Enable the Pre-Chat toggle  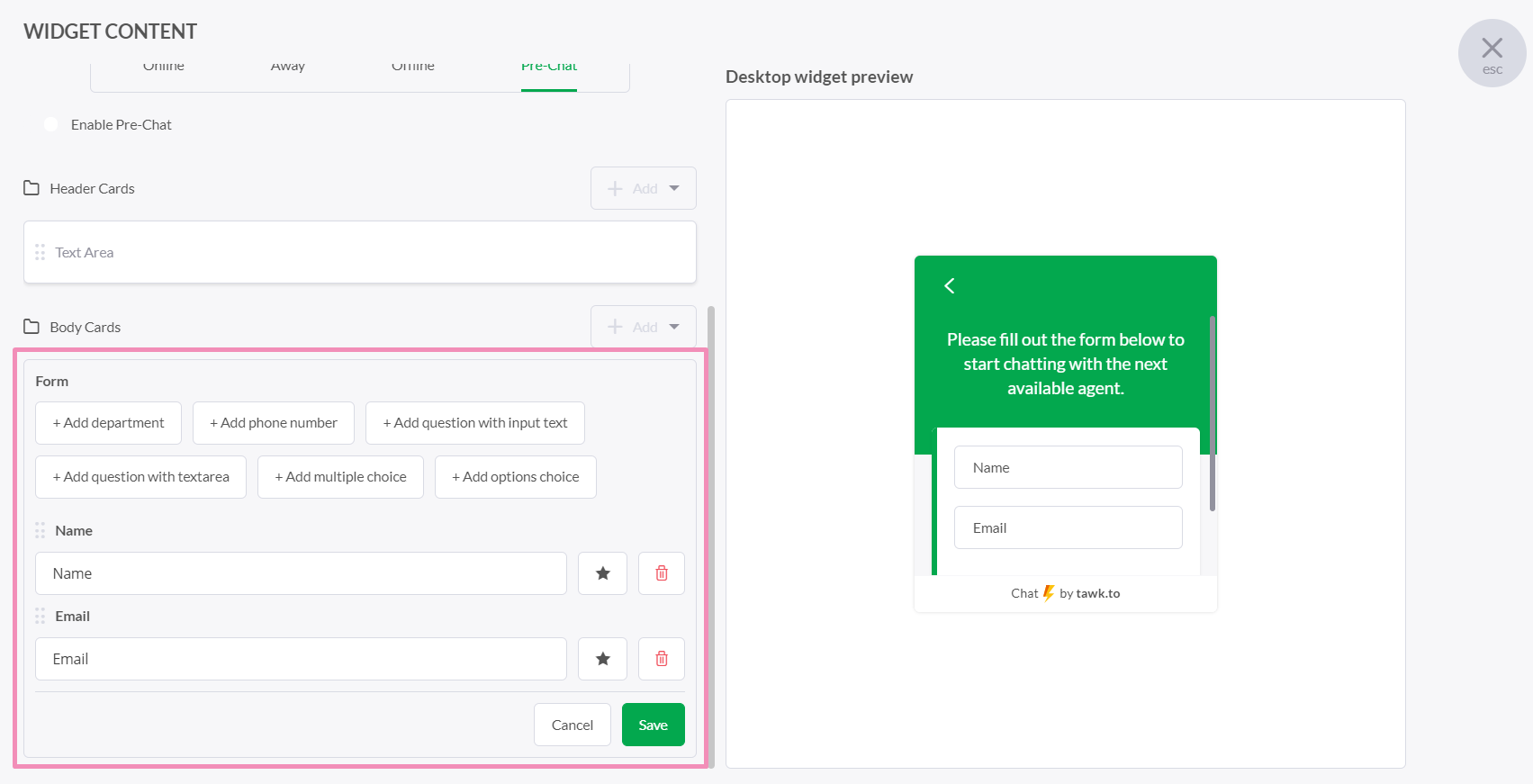point(50,124)
